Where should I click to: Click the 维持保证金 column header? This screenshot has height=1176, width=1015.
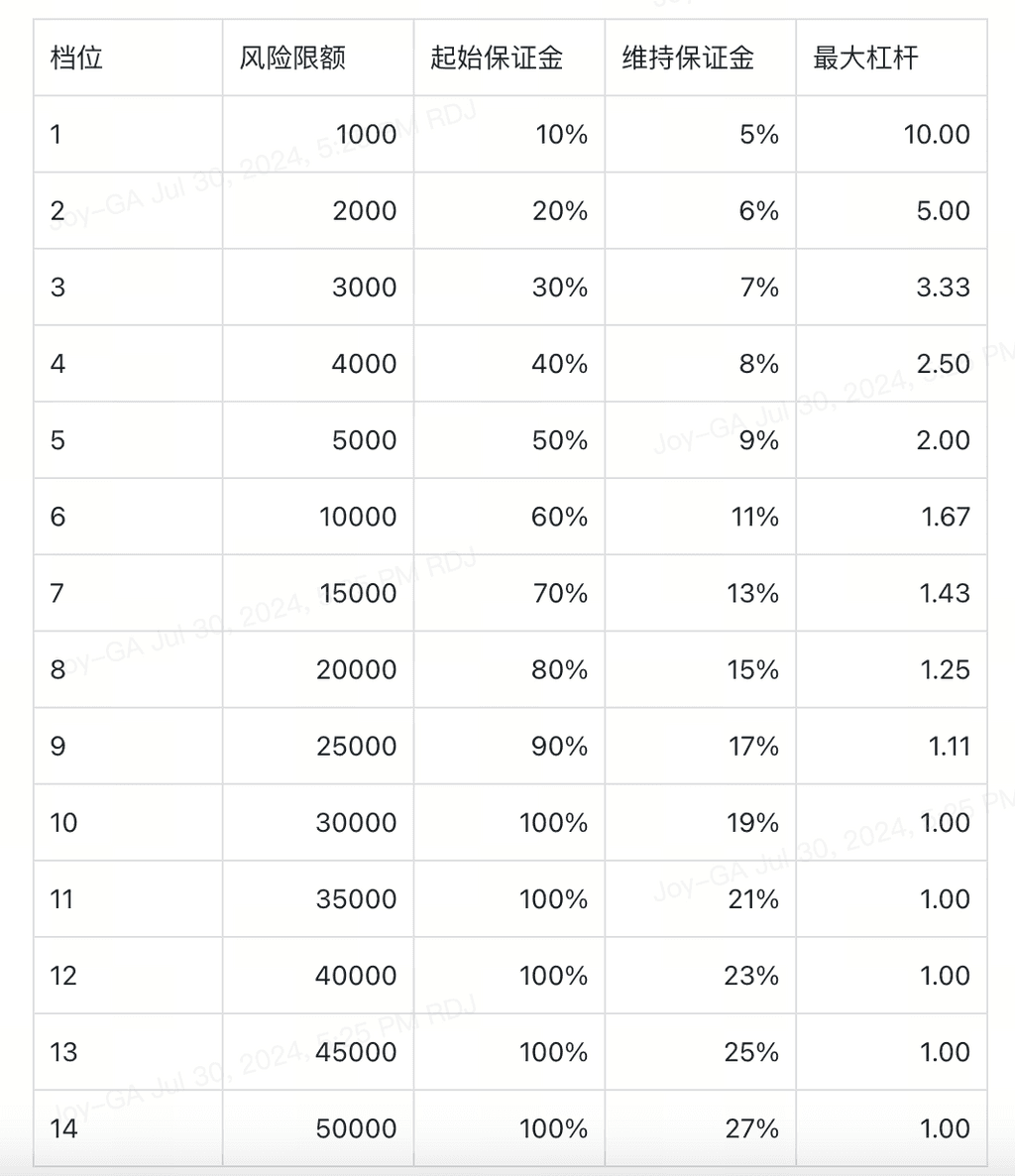pos(688,58)
